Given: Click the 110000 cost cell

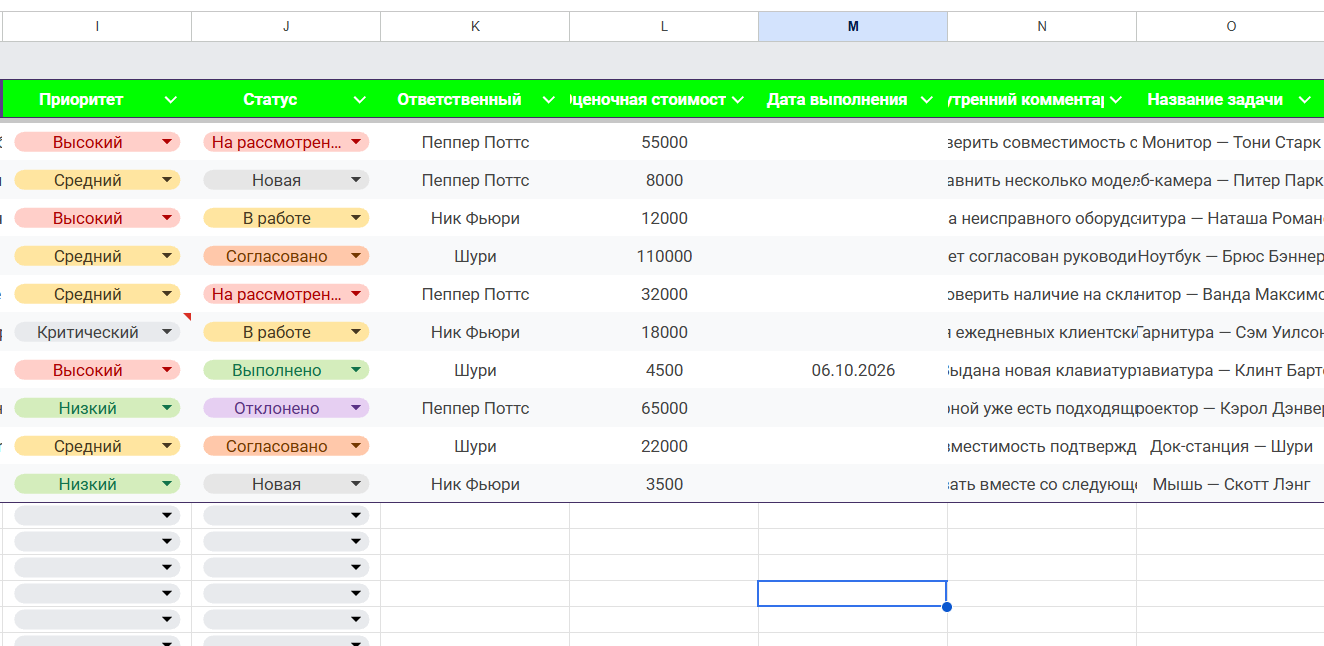Looking at the screenshot, I should [x=664, y=257].
